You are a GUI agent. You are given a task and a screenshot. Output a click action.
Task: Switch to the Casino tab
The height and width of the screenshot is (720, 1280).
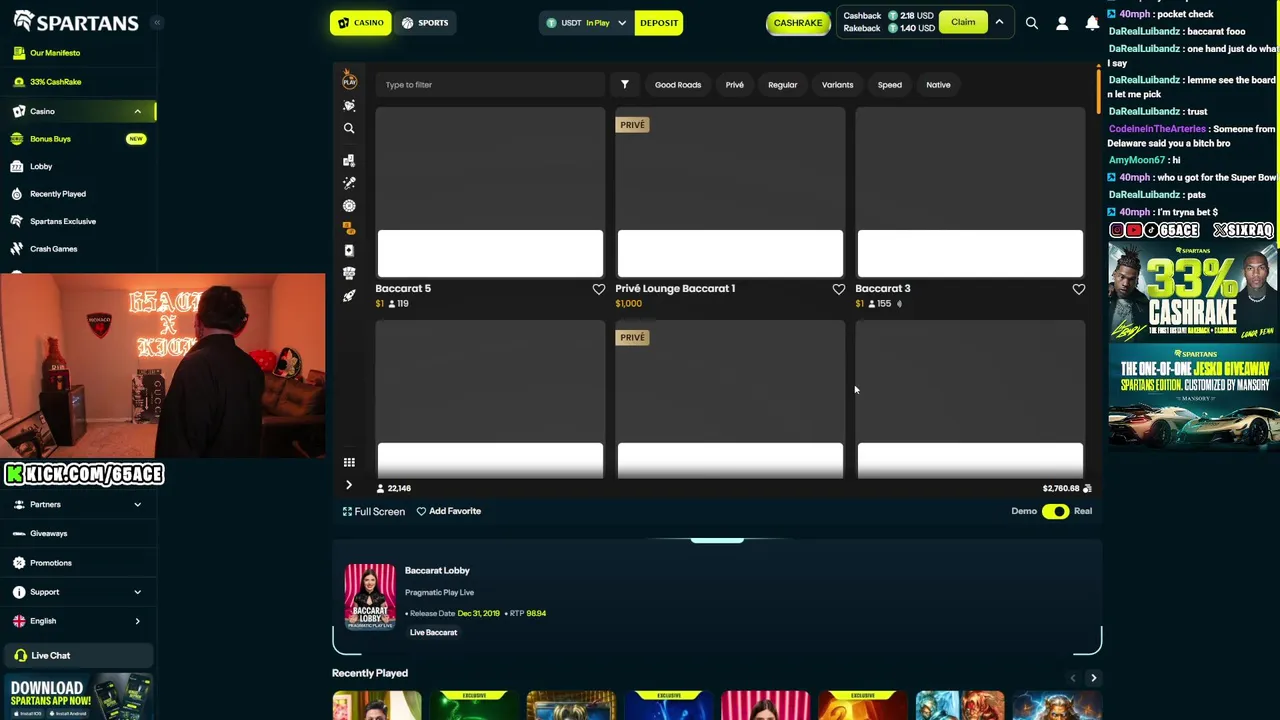point(361,23)
